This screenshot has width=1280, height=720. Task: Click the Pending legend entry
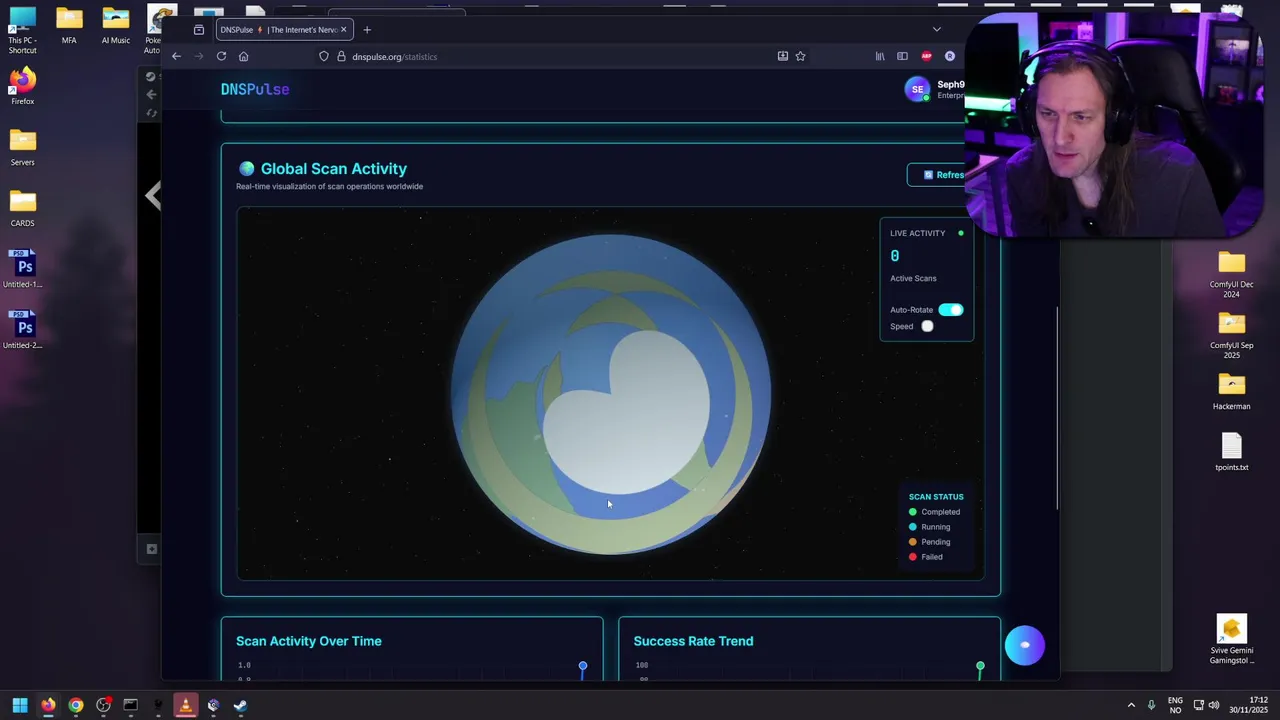tap(929, 542)
